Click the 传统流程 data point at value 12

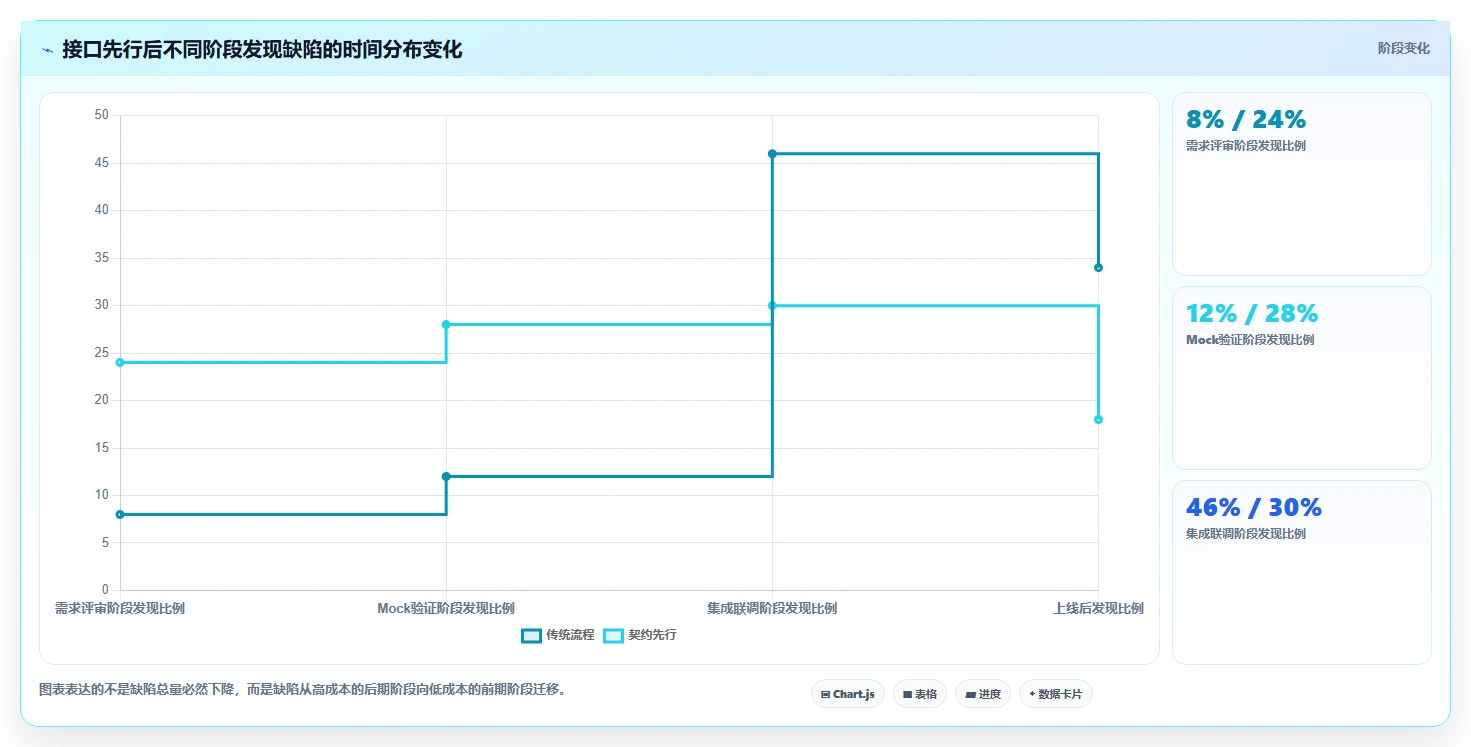click(446, 476)
